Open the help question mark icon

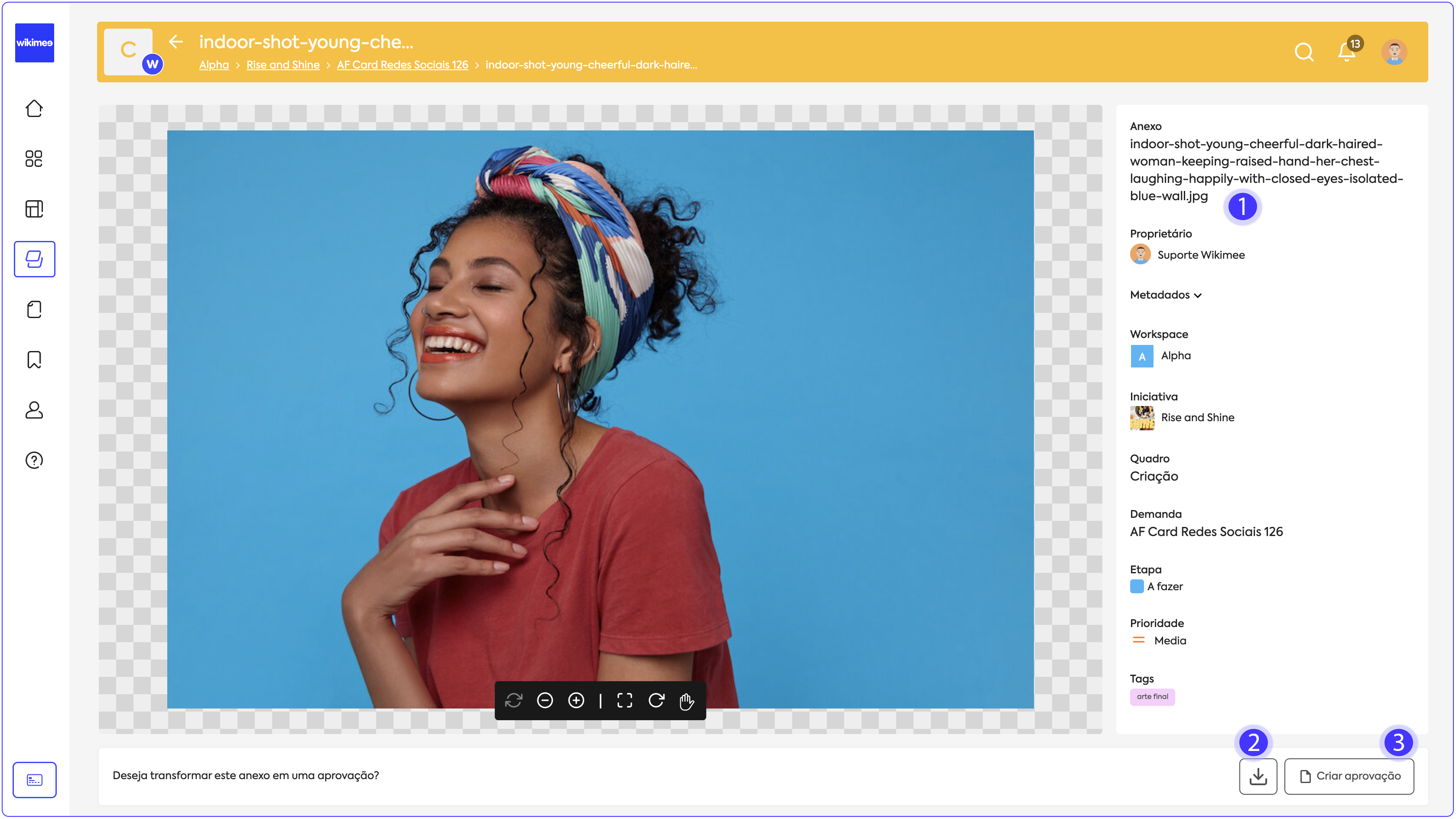(34, 460)
